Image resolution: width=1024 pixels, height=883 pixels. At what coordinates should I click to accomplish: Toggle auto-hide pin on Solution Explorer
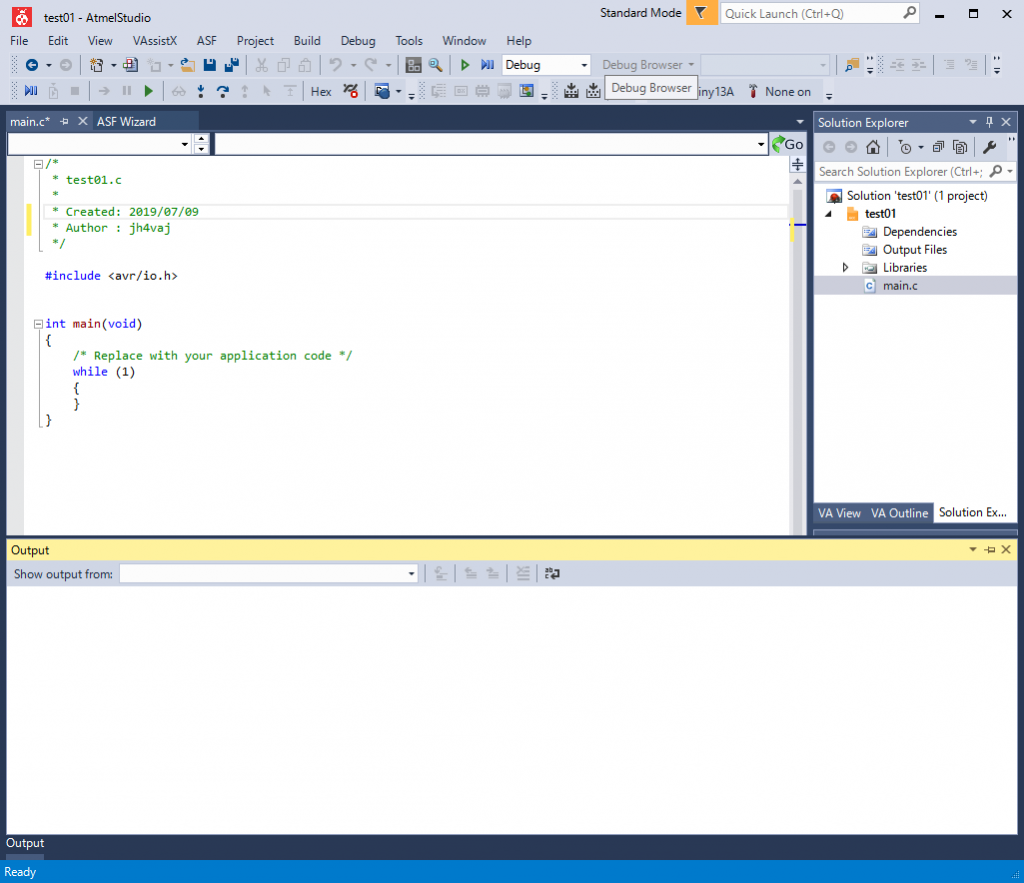(990, 122)
